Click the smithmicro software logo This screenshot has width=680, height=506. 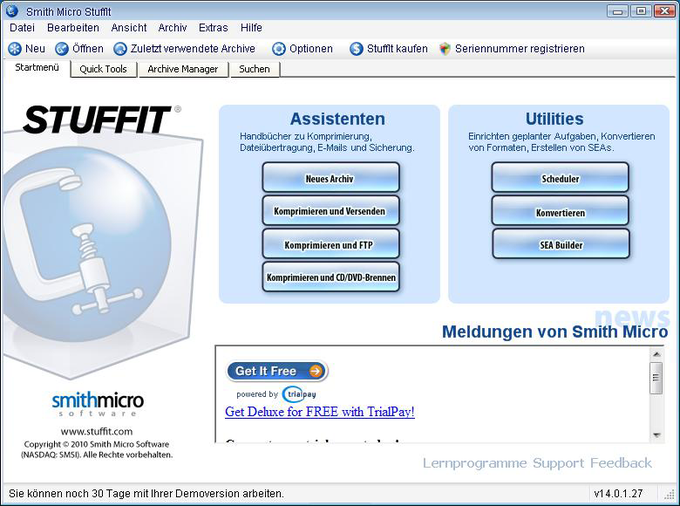click(x=98, y=404)
